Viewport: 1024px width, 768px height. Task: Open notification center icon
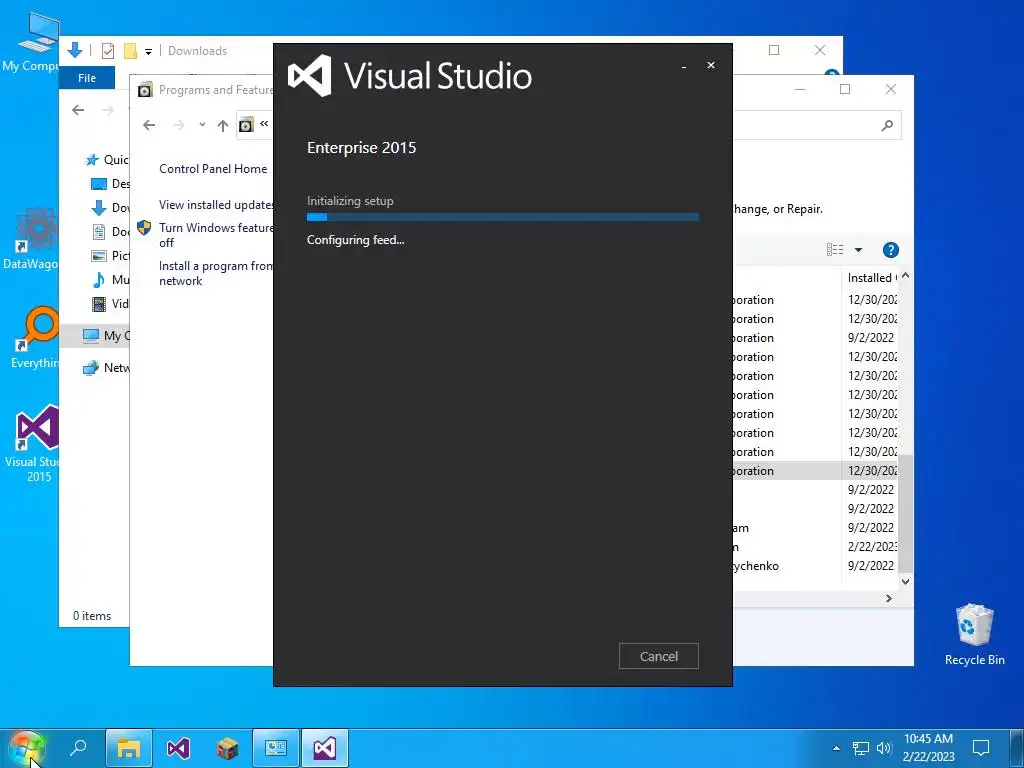[x=981, y=748]
